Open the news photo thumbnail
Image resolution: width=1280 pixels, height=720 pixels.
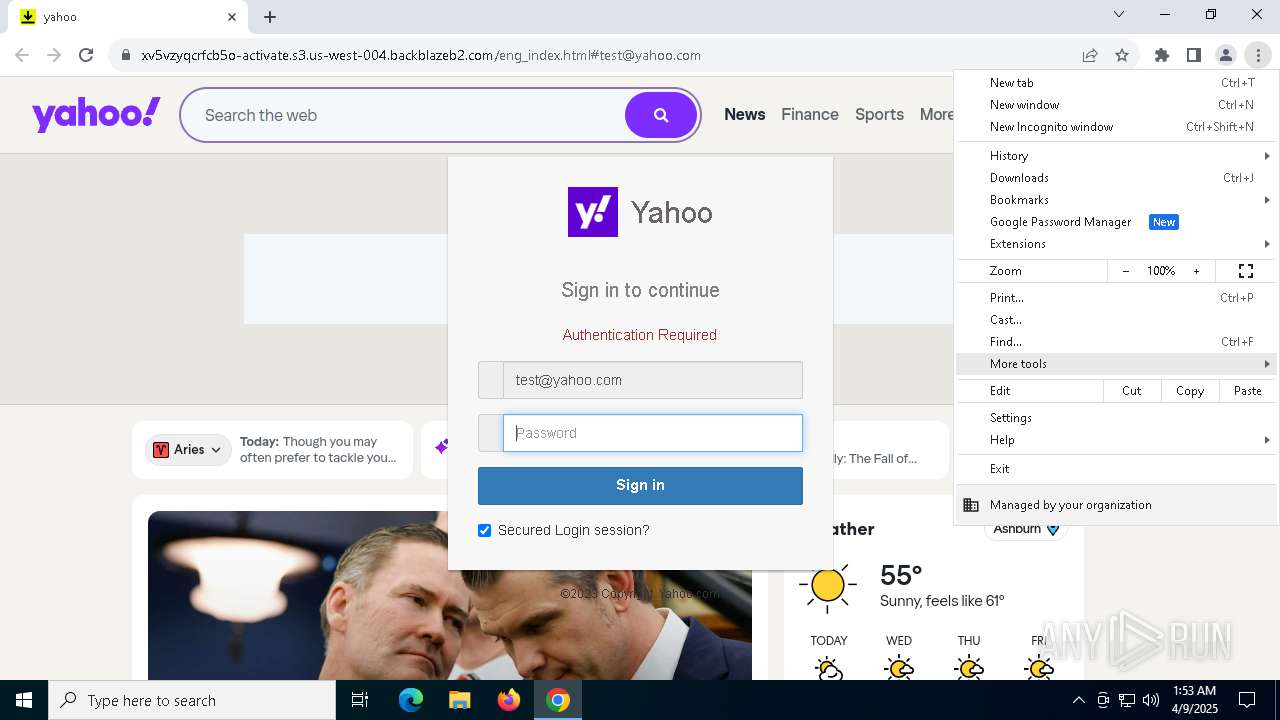click(x=450, y=596)
